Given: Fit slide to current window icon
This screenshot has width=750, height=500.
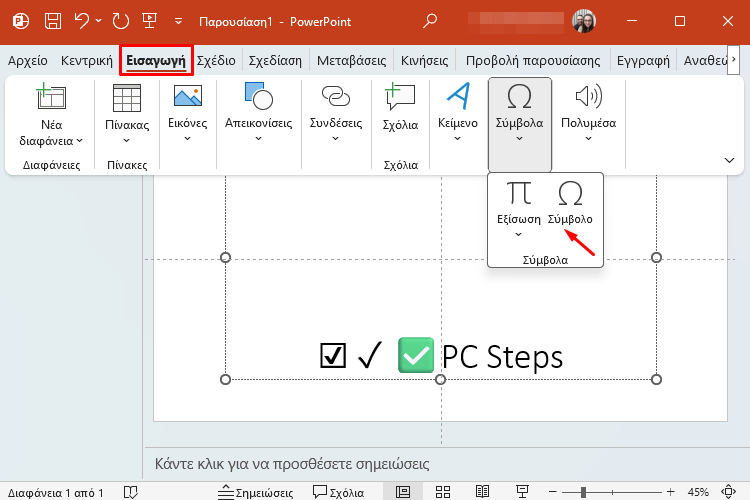Looking at the screenshot, I should coord(728,492).
